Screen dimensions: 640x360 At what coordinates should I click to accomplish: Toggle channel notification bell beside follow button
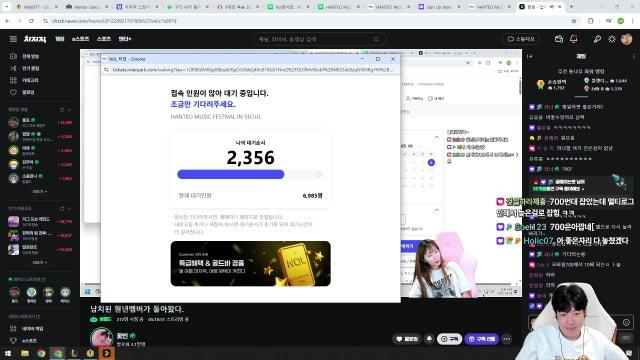[429, 339]
